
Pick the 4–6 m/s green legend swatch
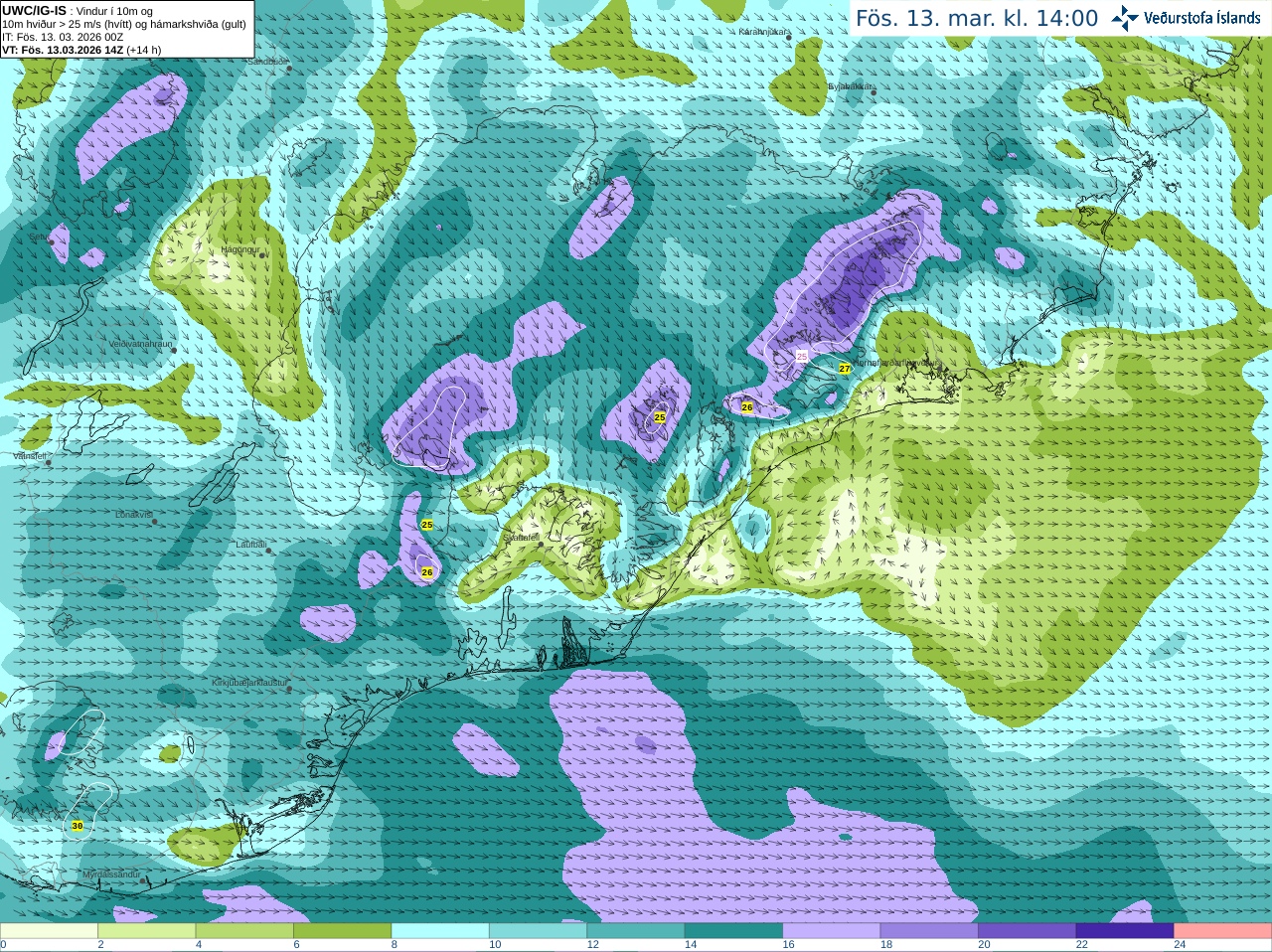pos(244,931)
